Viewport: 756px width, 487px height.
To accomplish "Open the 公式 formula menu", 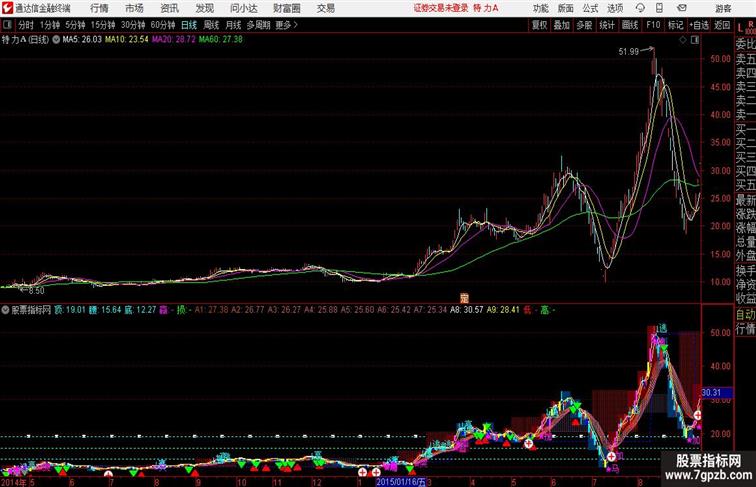I will pos(590,8).
